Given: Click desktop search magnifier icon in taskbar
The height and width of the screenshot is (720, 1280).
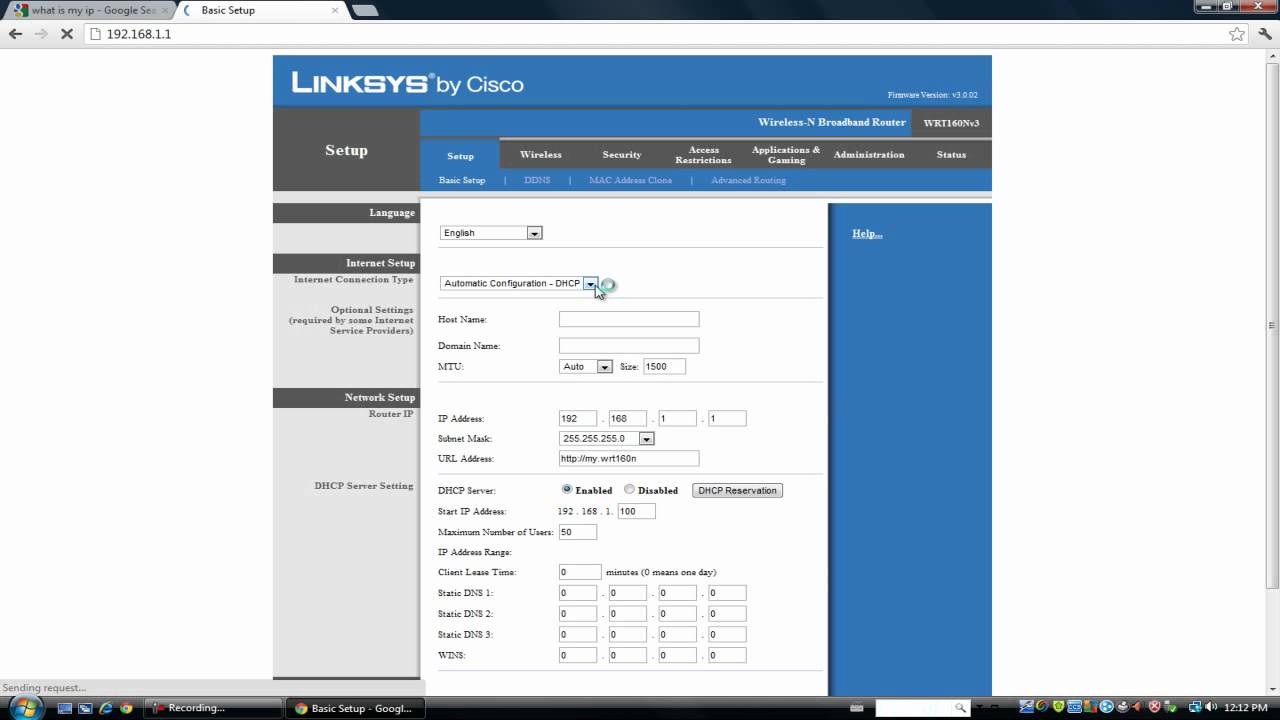Looking at the screenshot, I should tap(961, 707).
